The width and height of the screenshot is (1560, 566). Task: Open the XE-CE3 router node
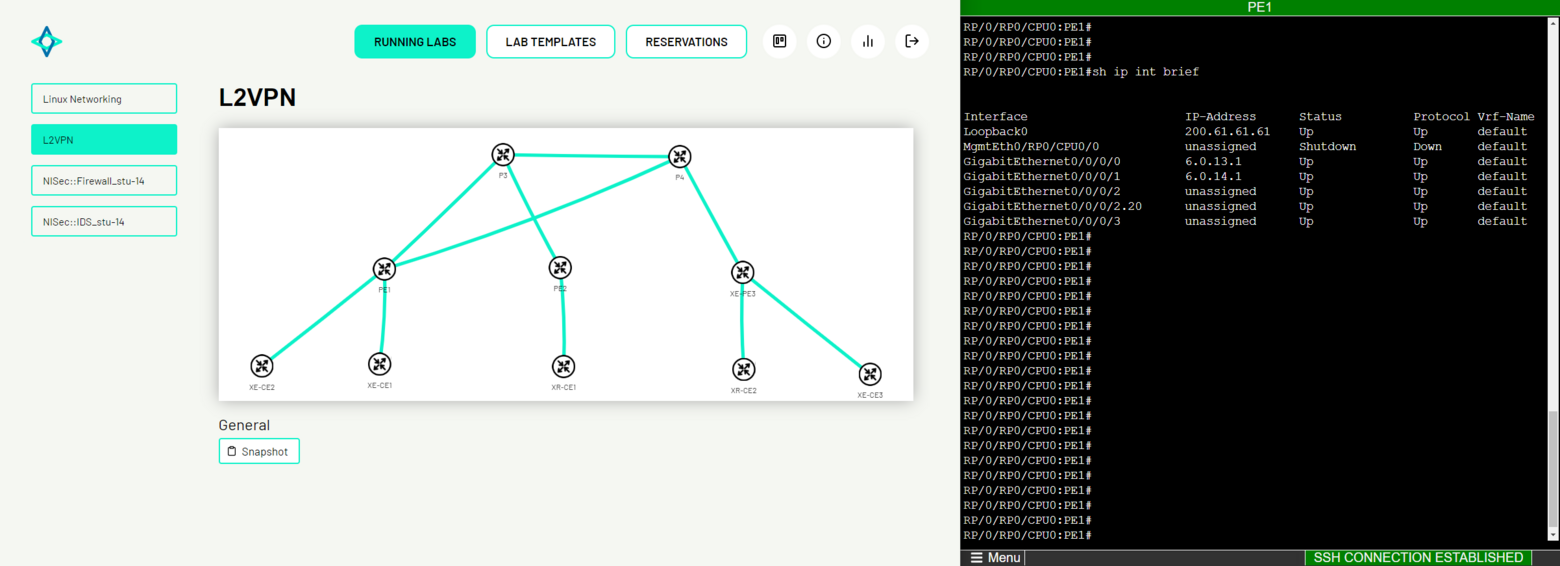(870, 374)
